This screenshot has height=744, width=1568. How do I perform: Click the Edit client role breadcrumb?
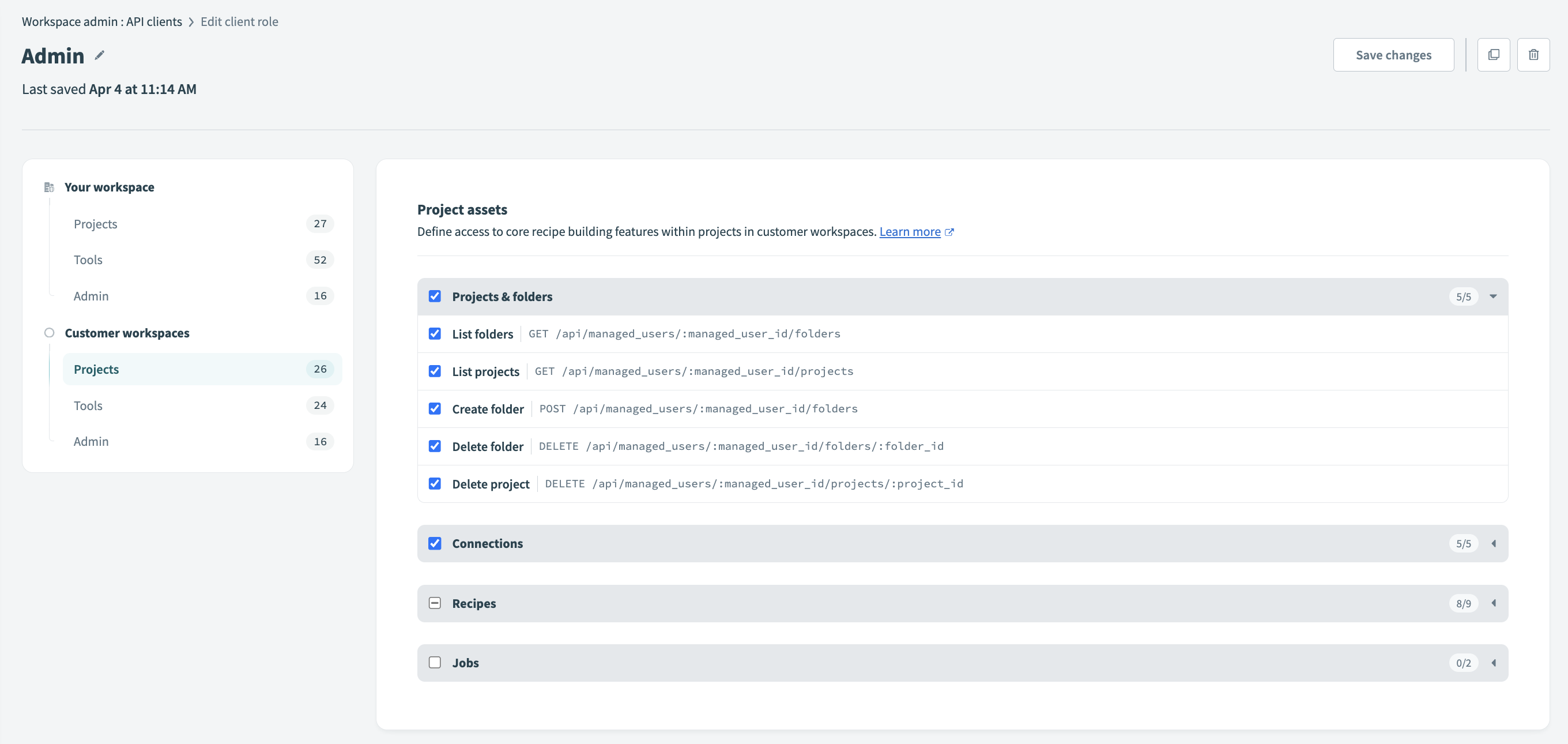[x=239, y=21]
